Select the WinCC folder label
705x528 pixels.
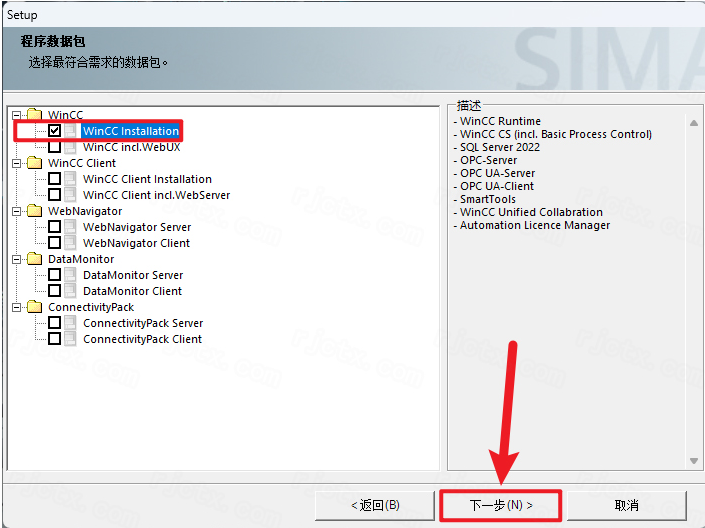(x=66, y=115)
